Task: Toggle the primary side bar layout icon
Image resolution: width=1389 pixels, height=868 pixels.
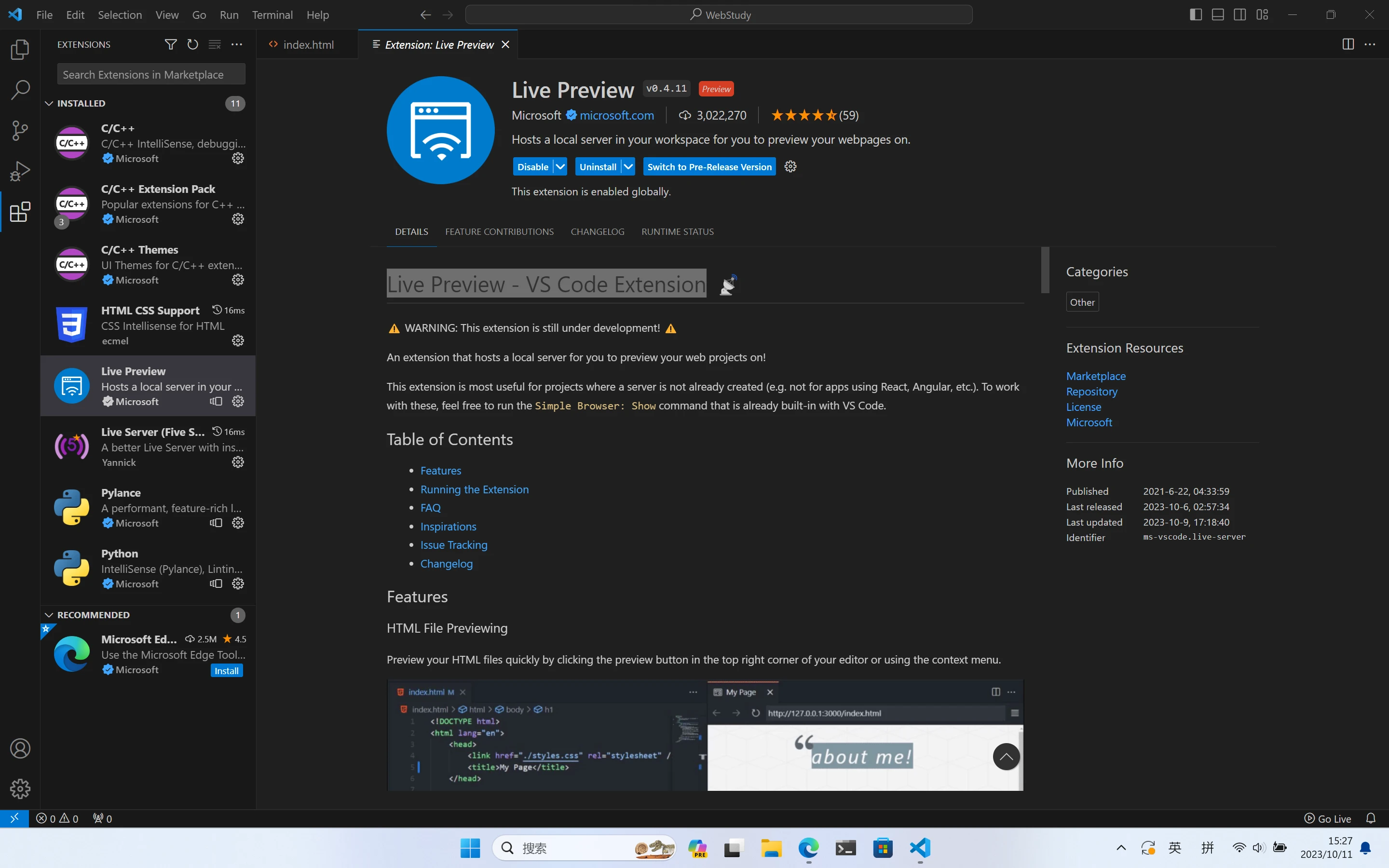Action: (x=1196, y=15)
